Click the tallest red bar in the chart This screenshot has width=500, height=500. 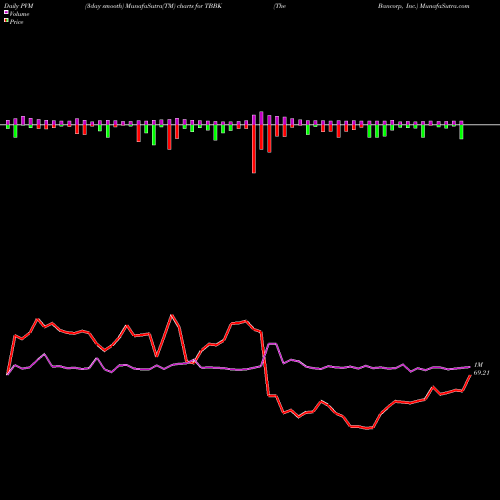(x=254, y=149)
